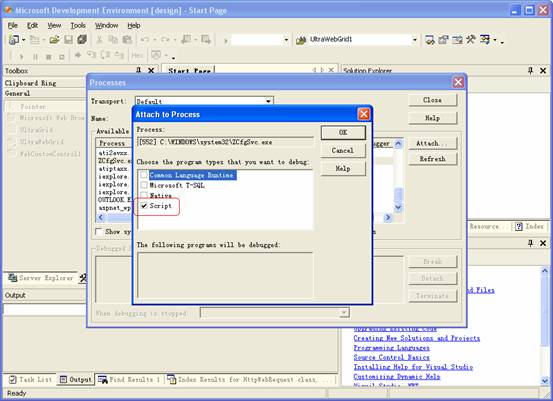553x401 pixels.
Task: Click the process list vertical scrollbar thumb
Action: coord(399,195)
